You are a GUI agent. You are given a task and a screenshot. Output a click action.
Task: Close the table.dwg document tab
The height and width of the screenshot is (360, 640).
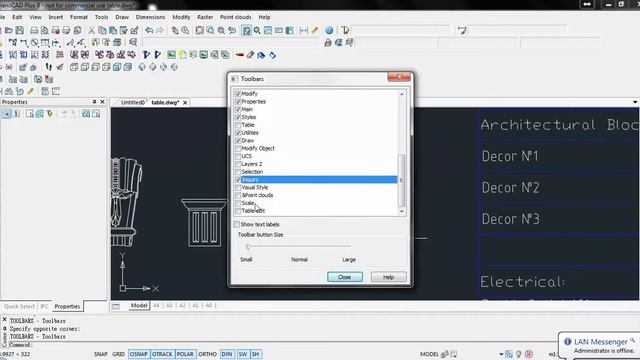point(185,102)
